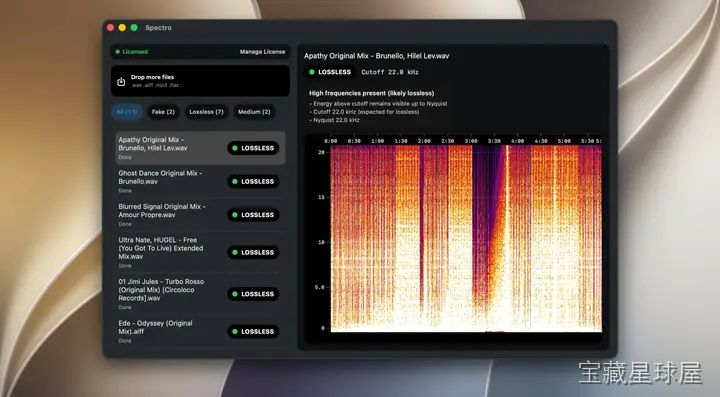The height and width of the screenshot is (397, 720).
Task: Click the 10 kHz axis label
Action: pos(321,242)
